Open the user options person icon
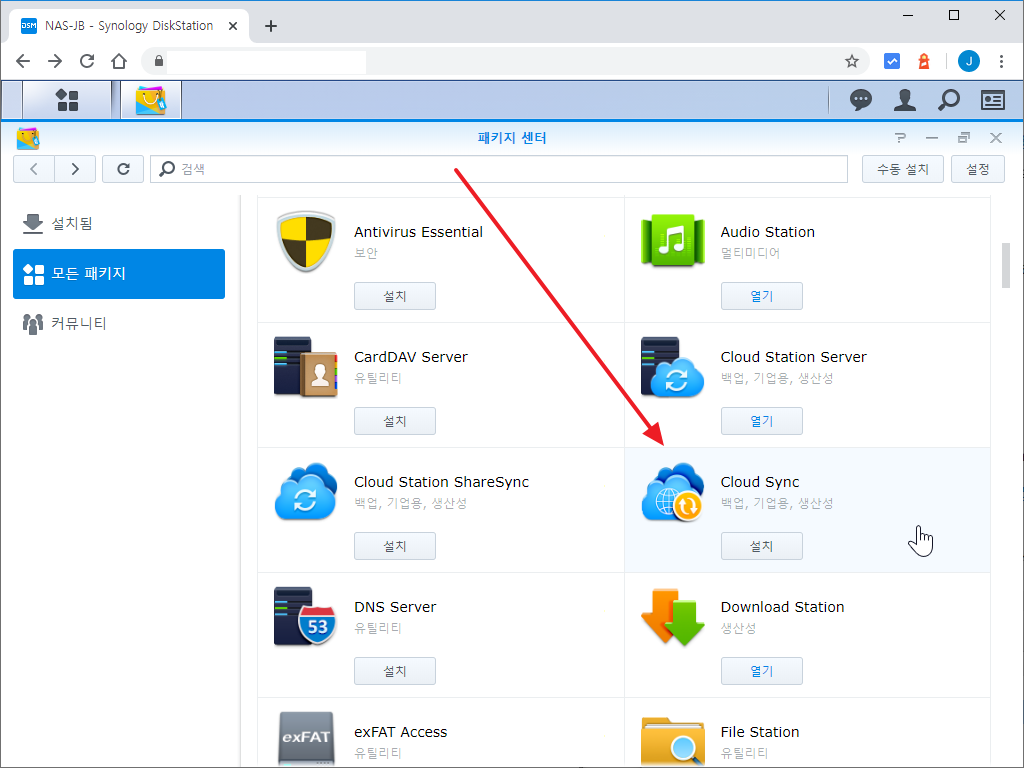Screen dimensions: 1024x768 (904, 100)
